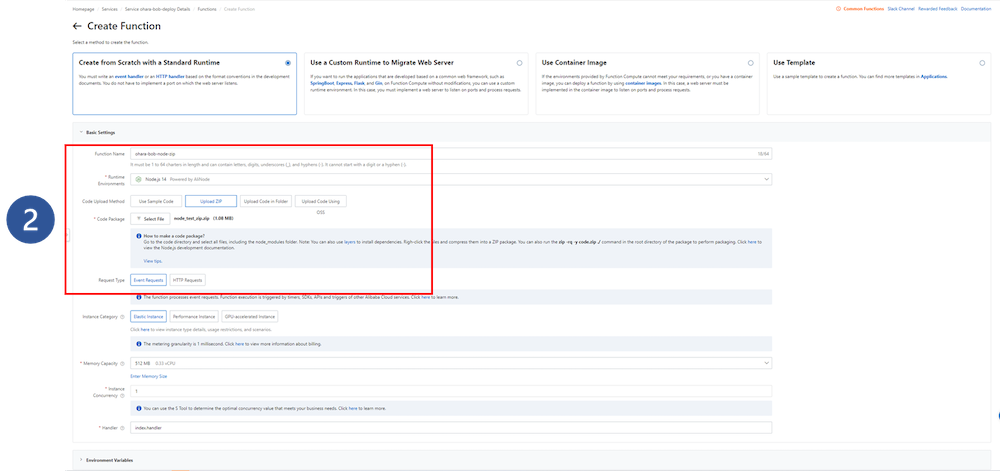Click the Node.js logo in Runtime Environments
Screen dimensions: 1000x471
pyautogui.click(x=139, y=179)
